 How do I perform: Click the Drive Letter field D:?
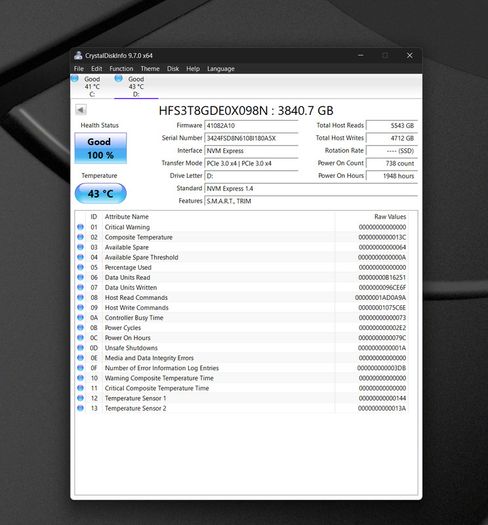coord(251,176)
